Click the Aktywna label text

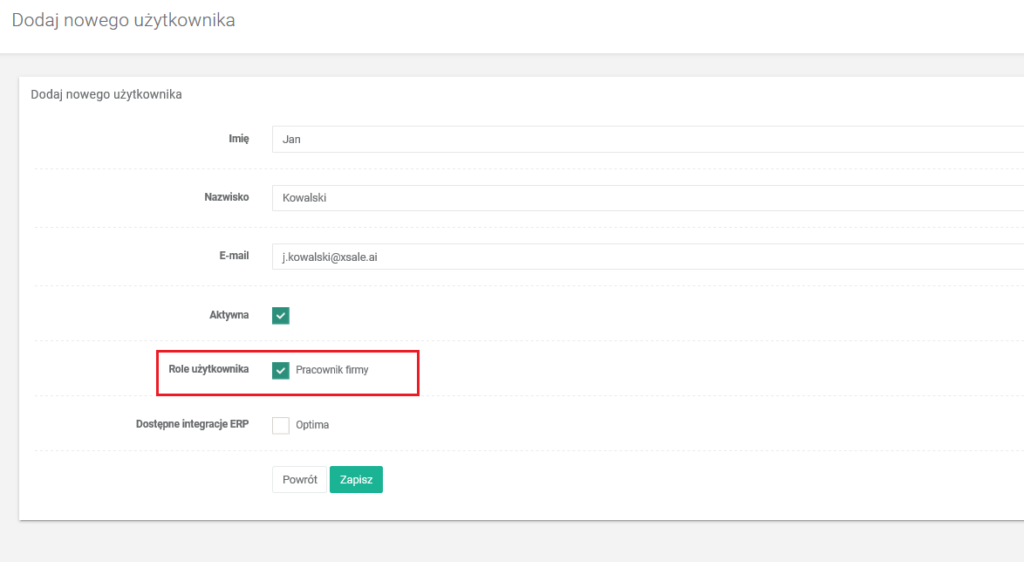point(222,315)
